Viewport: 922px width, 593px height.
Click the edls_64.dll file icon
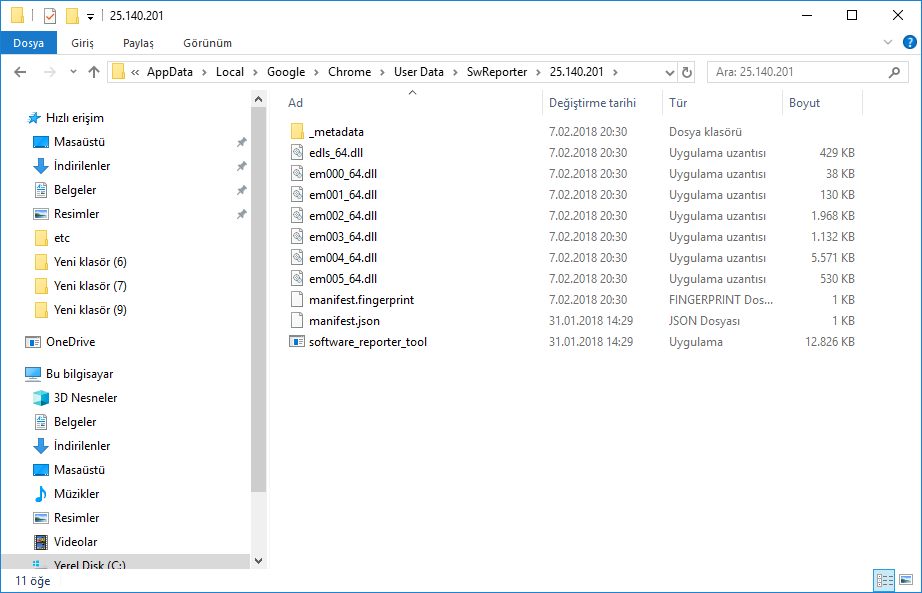pyautogui.click(x=295, y=152)
